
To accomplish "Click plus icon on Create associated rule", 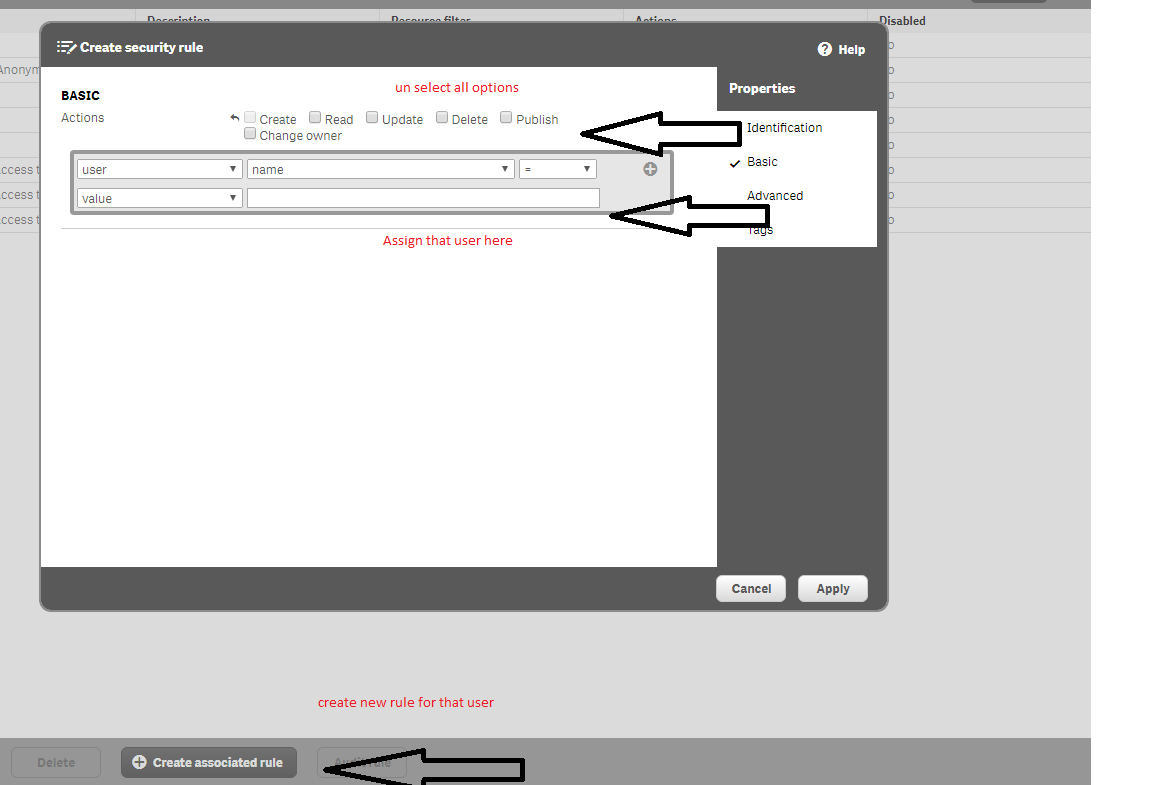I will pyautogui.click(x=139, y=762).
